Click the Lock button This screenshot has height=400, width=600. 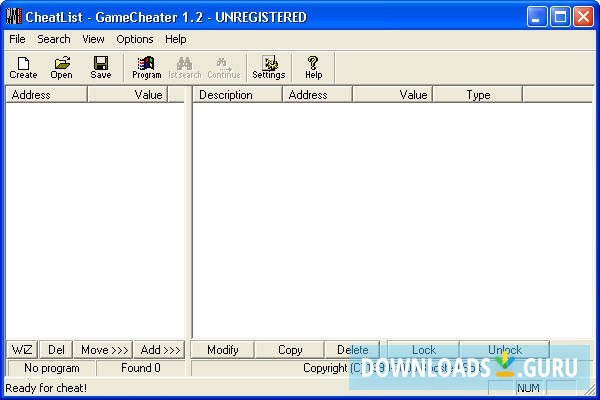[x=424, y=349]
